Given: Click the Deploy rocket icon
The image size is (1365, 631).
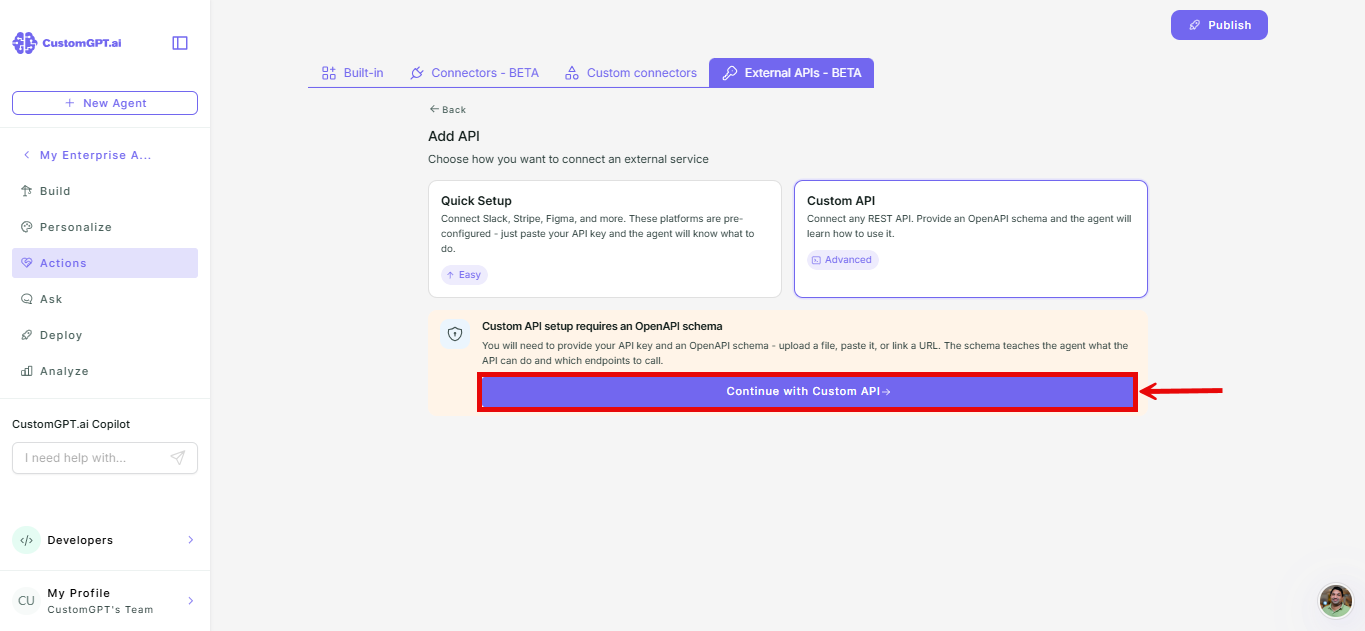Looking at the screenshot, I should (x=27, y=335).
